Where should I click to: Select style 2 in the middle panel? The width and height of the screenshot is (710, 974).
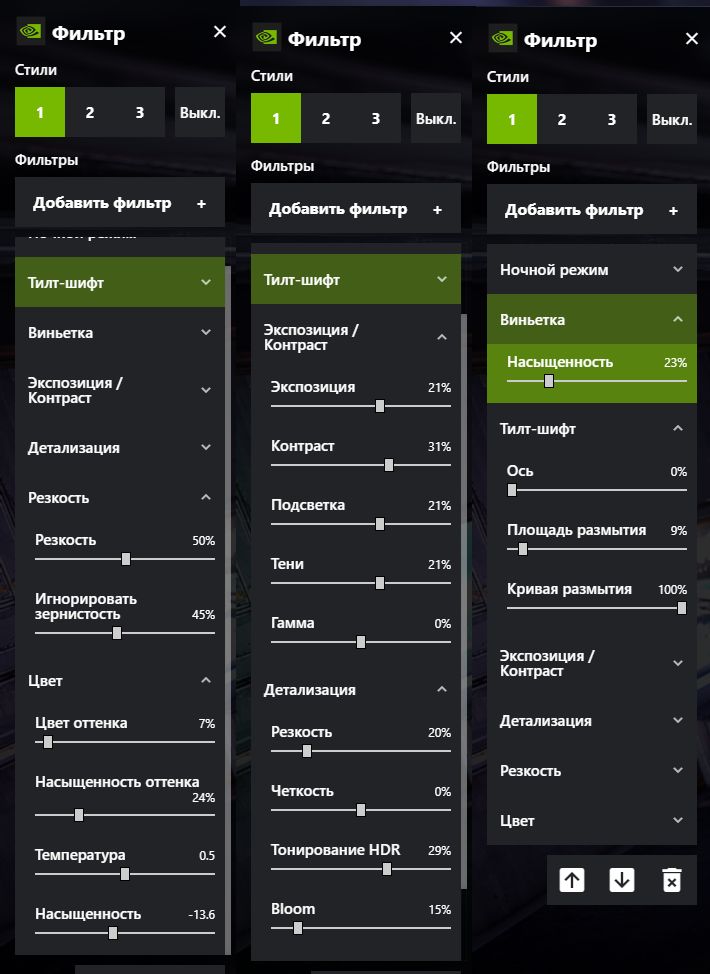point(325,119)
